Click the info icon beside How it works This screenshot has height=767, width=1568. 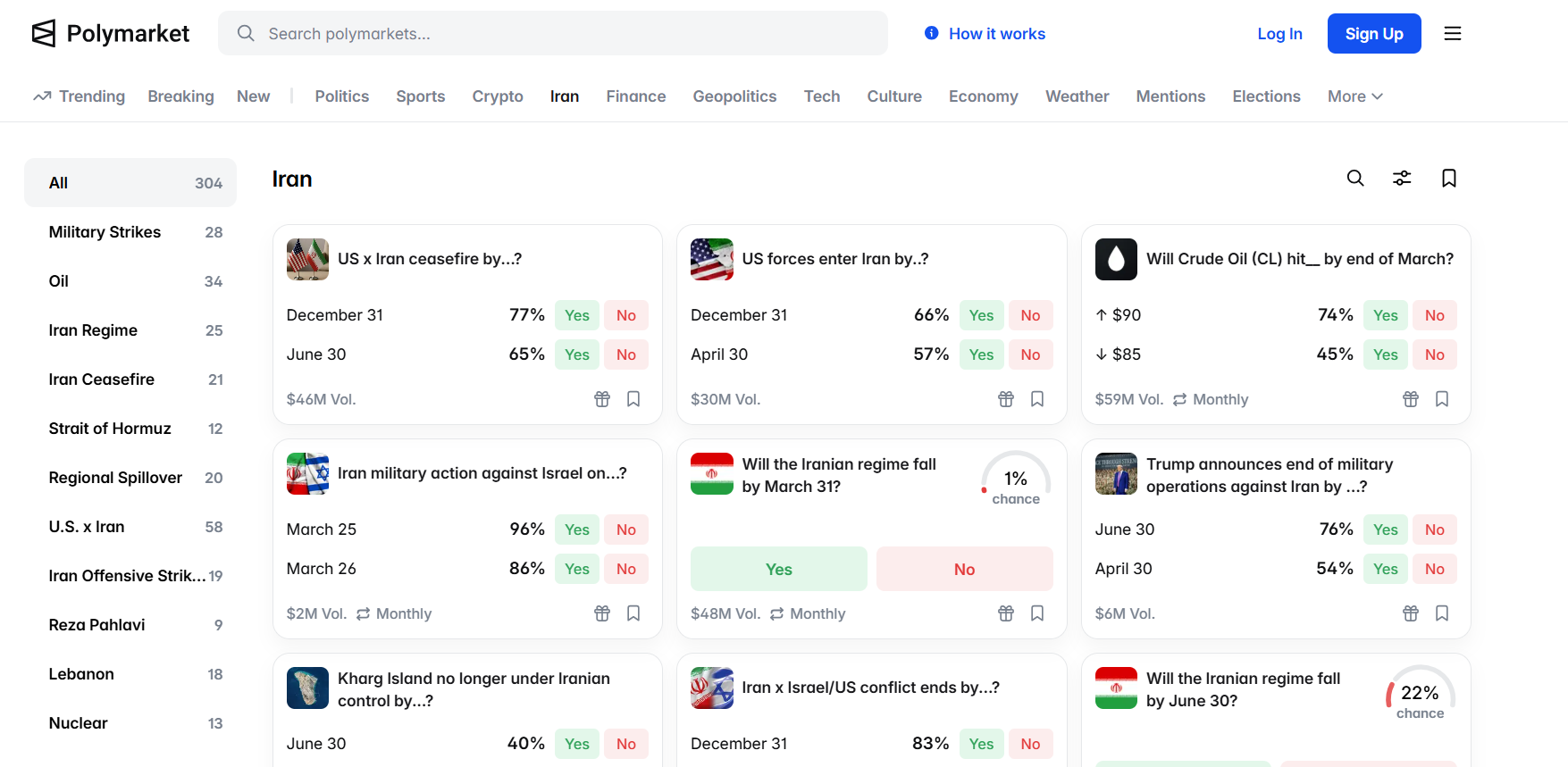(932, 34)
